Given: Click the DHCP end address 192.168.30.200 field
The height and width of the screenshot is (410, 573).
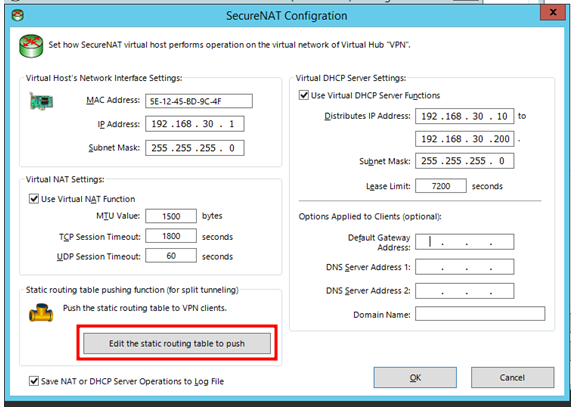Looking at the screenshot, I should (464, 139).
